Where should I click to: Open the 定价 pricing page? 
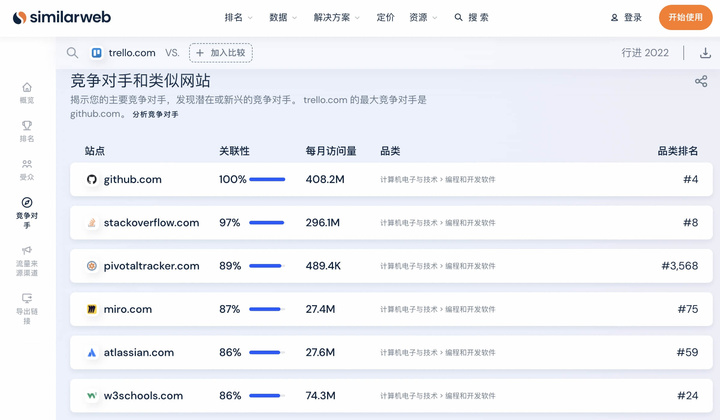click(x=385, y=17)
